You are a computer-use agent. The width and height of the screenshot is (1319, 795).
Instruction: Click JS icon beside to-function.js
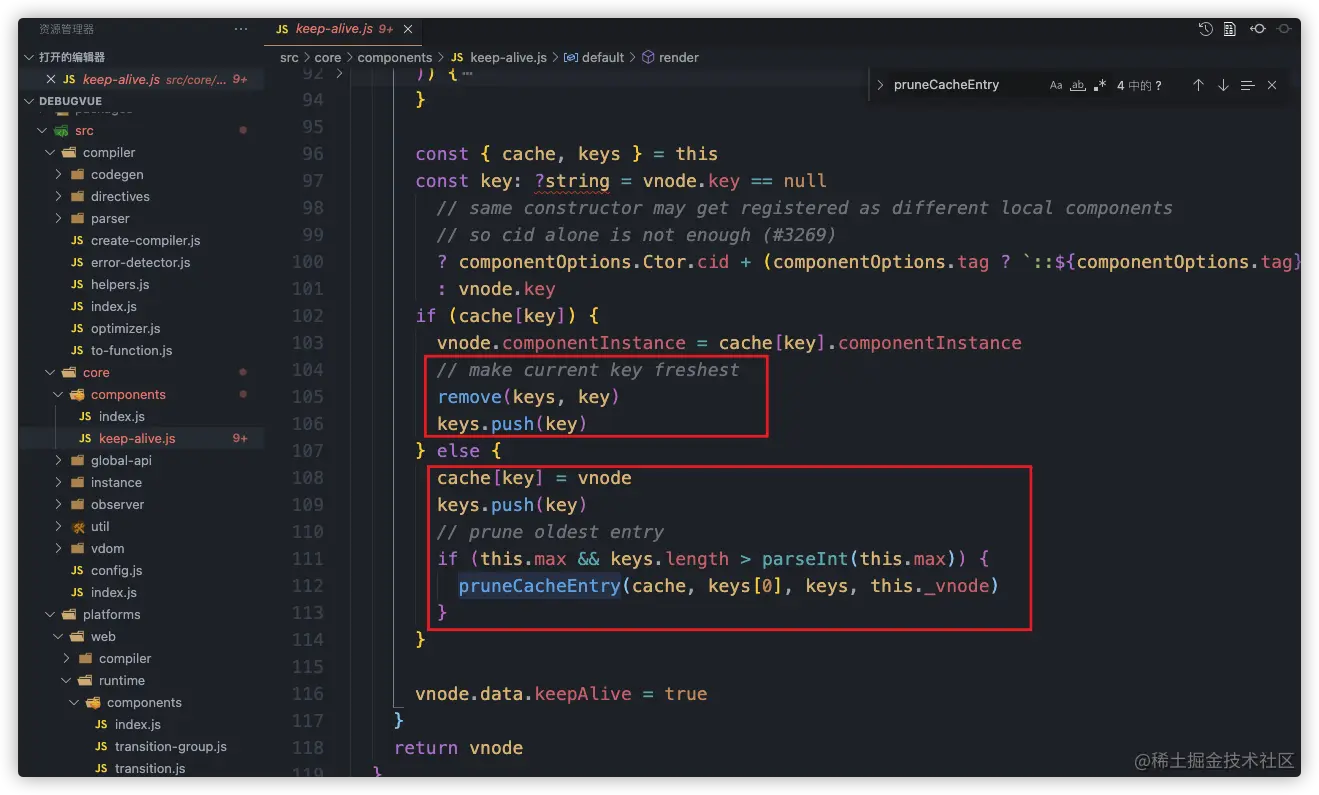77,351
